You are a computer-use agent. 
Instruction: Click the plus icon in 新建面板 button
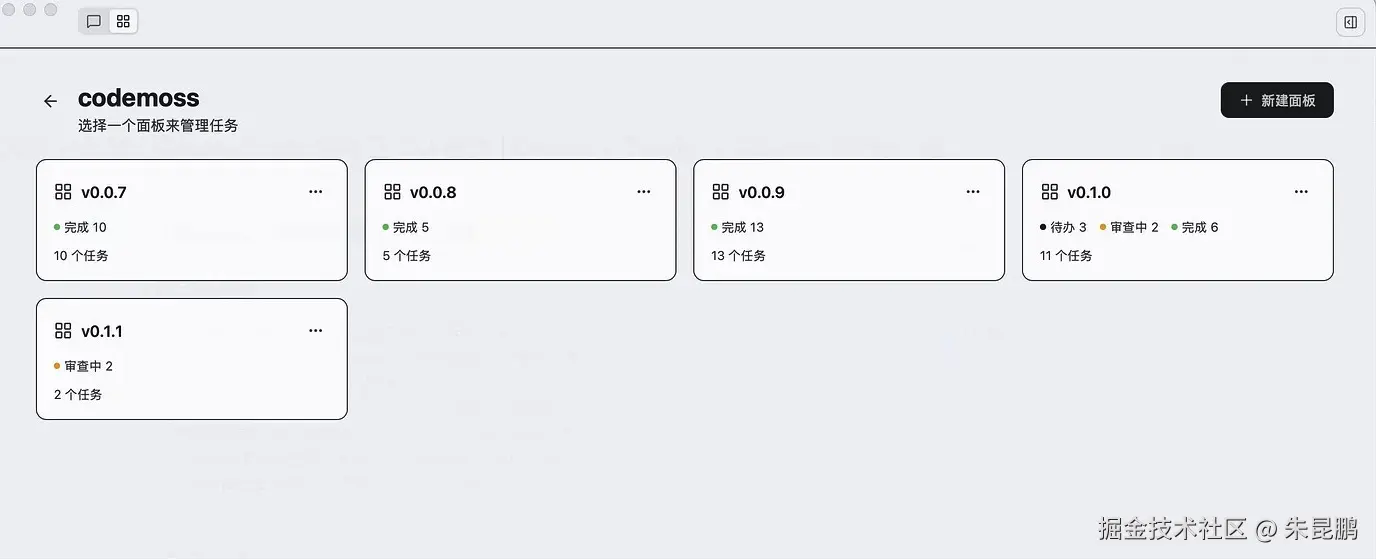(1246, 100)
